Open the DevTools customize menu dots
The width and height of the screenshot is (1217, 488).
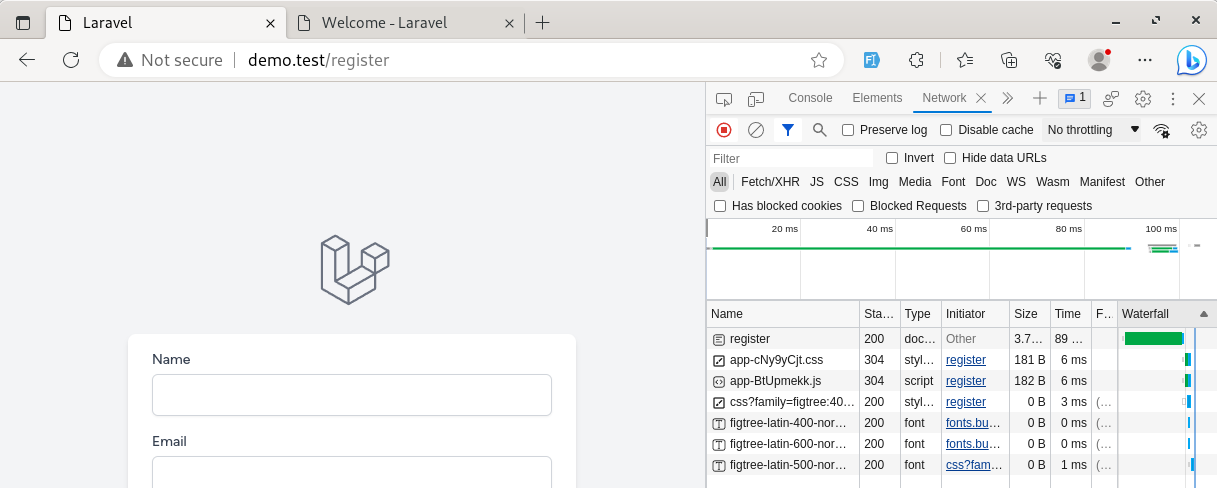click(1172, 98)
